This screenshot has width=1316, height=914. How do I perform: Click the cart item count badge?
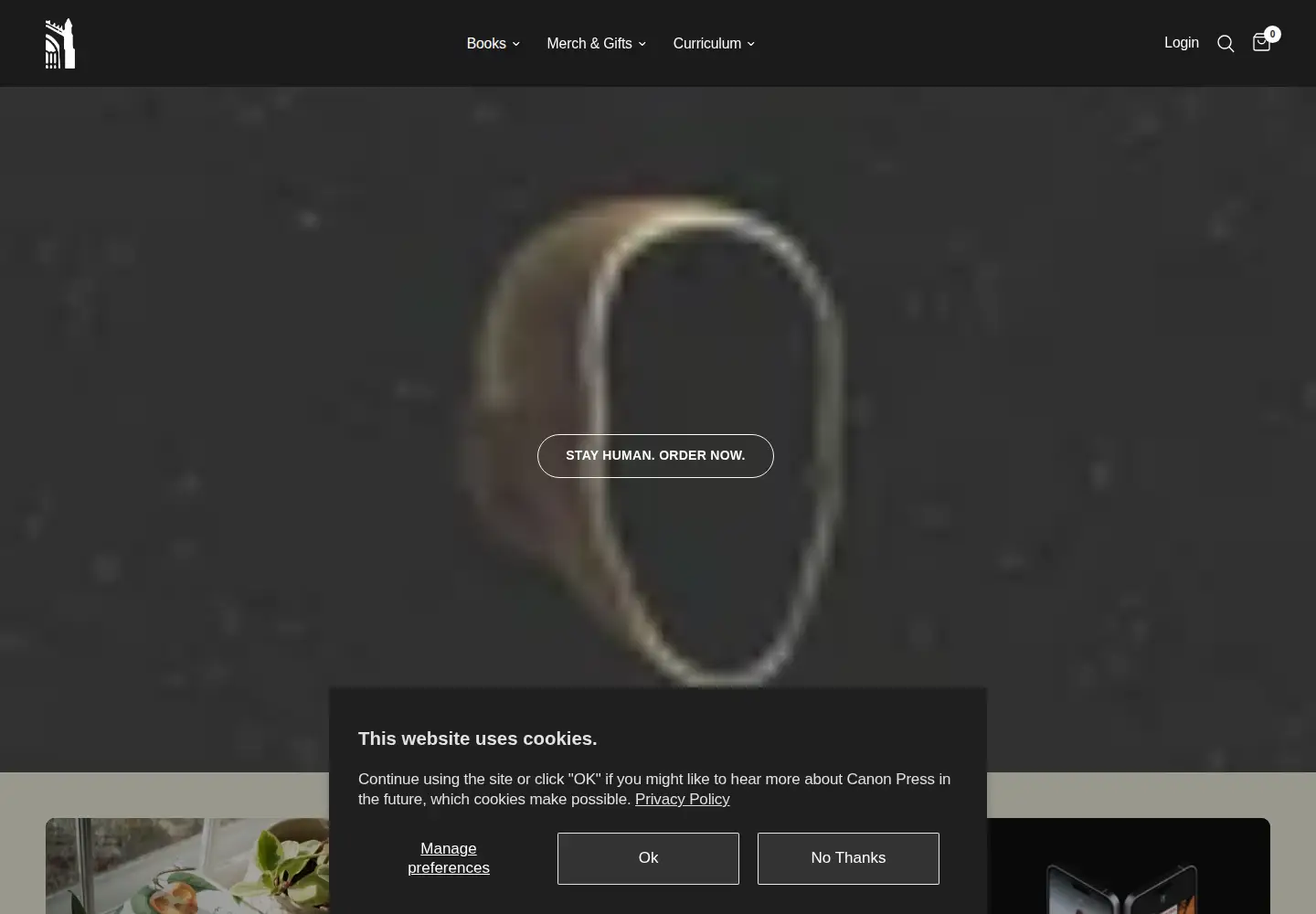[1272, 34]
